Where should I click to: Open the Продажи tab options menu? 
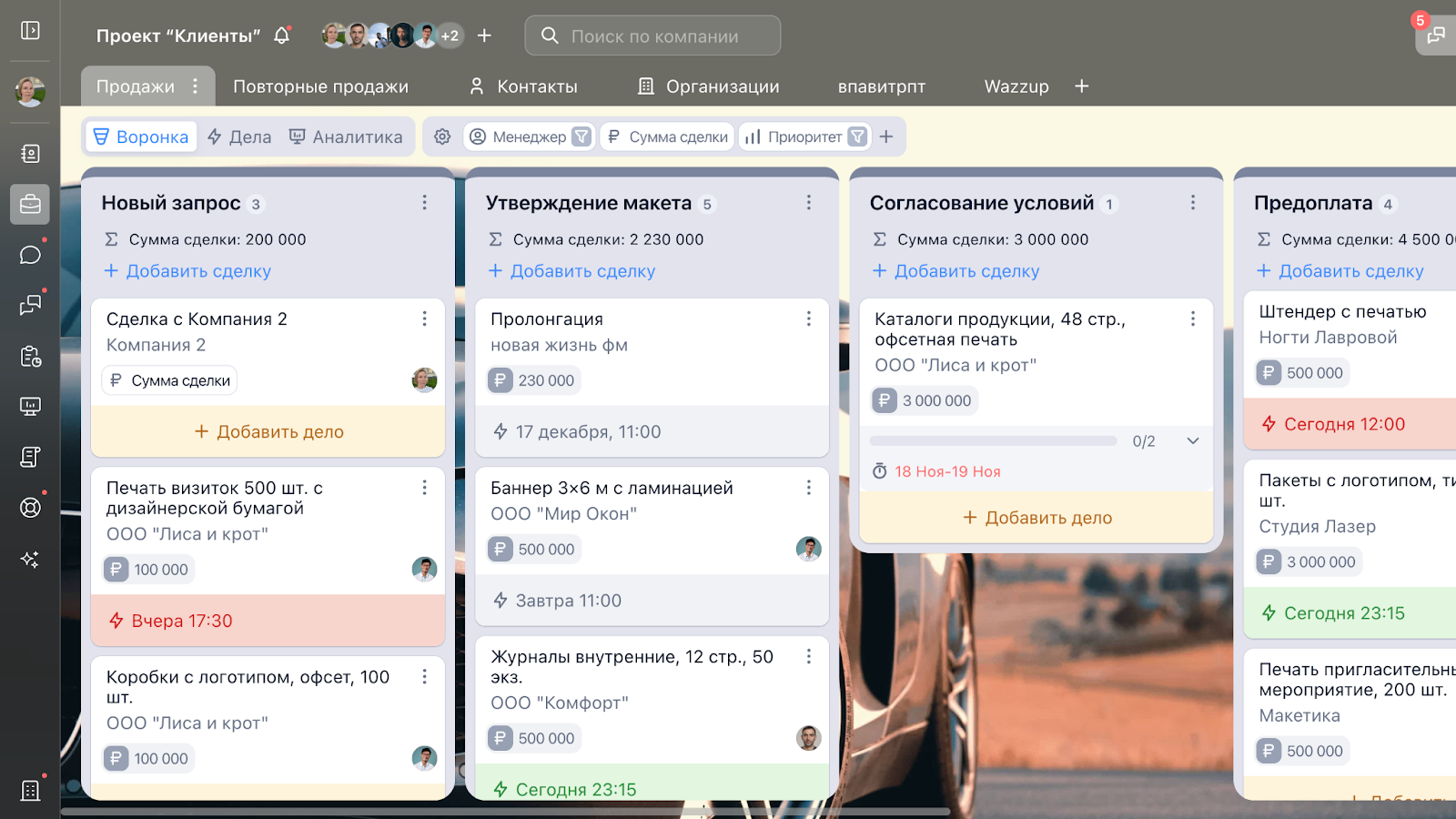(195, 86)
